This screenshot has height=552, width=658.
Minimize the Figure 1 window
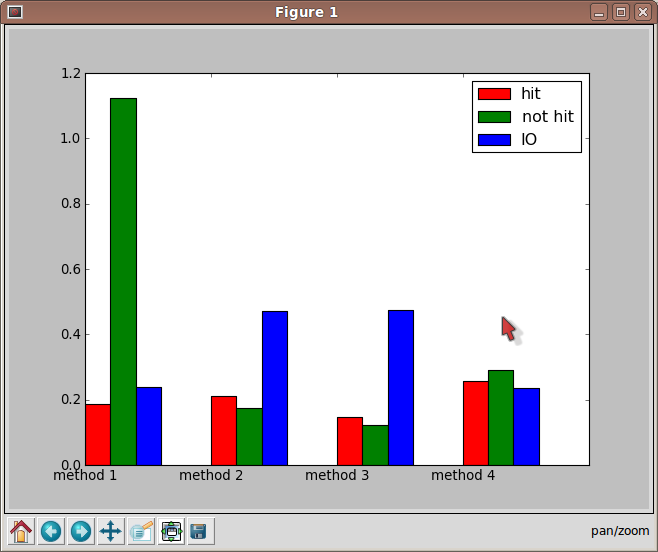coord(598,12)
